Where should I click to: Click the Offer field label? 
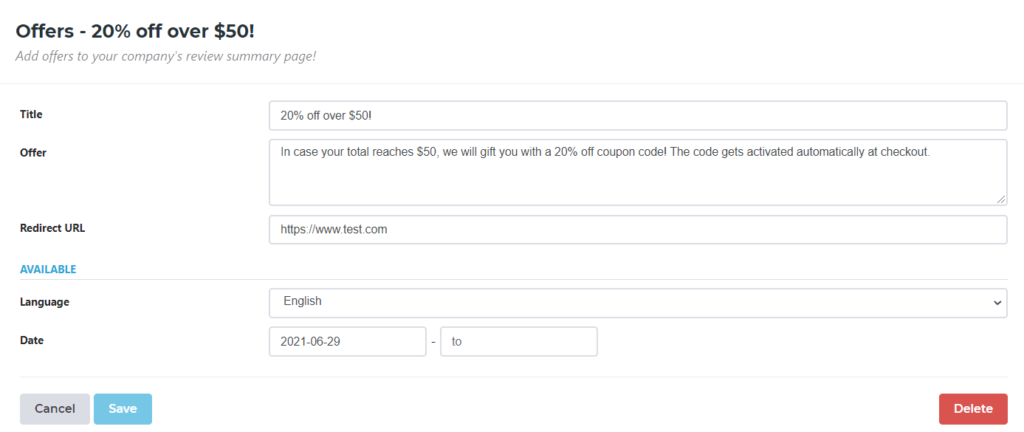[x=33, y=153]
